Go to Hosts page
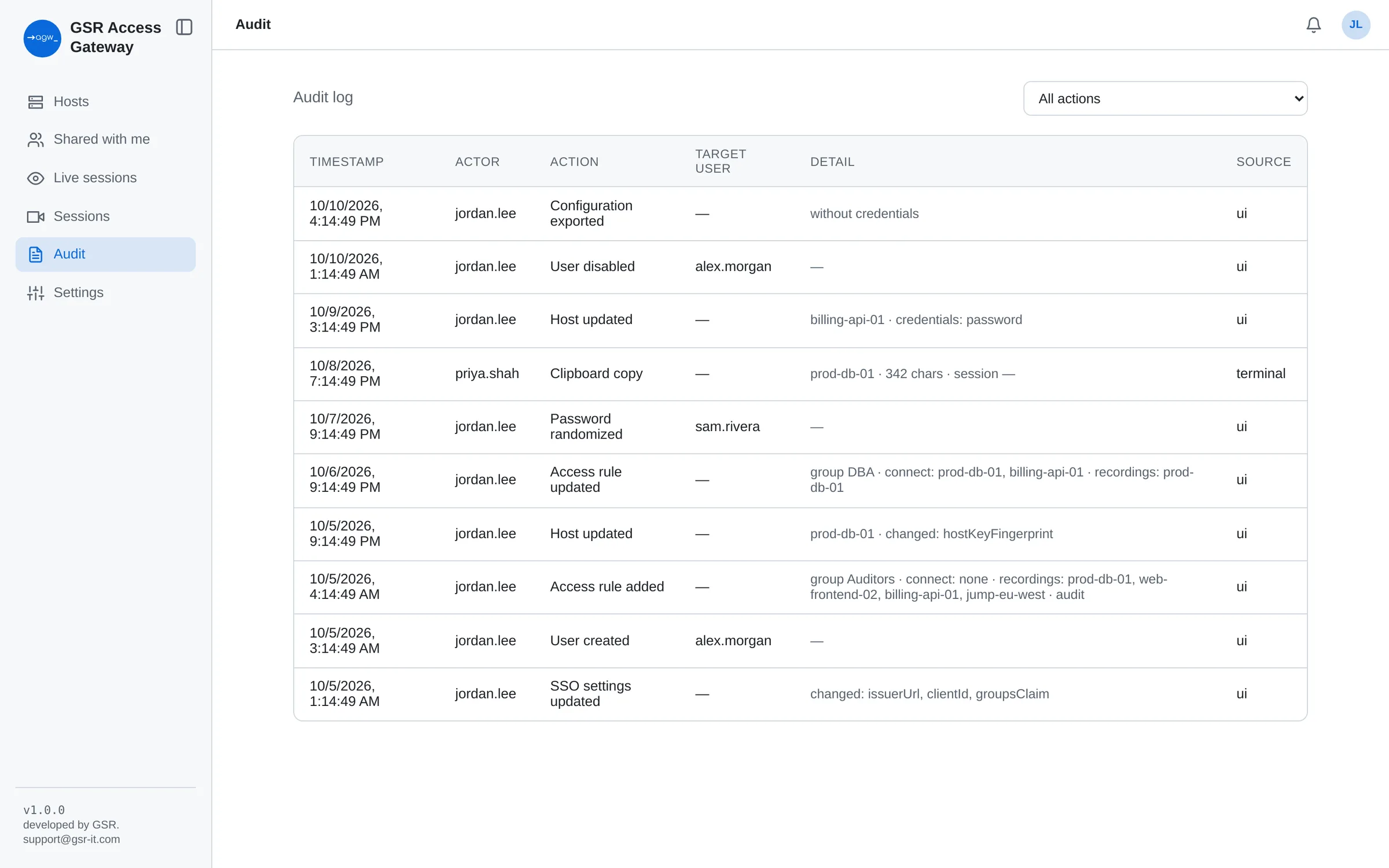This screenshot has width=1389, height=868. (105, 102)
